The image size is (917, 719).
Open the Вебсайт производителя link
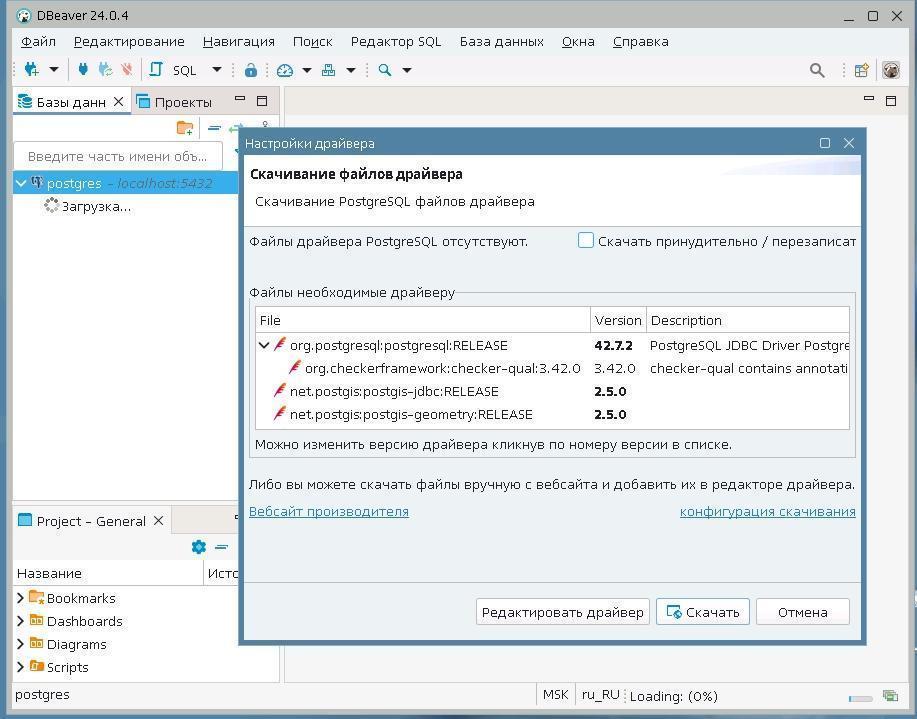click(328, 511)
